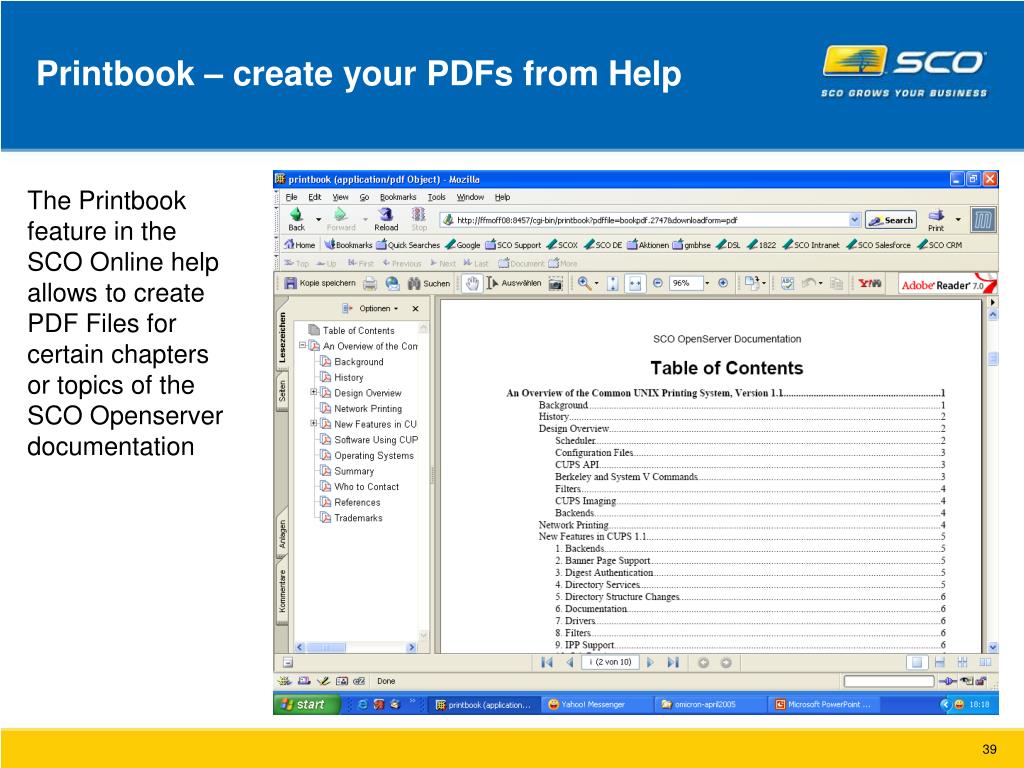Click the bookmarks panel horizontal scrollbar
Screen dimensions: 1024x768
pyautogui.click(x=356, y=647)
